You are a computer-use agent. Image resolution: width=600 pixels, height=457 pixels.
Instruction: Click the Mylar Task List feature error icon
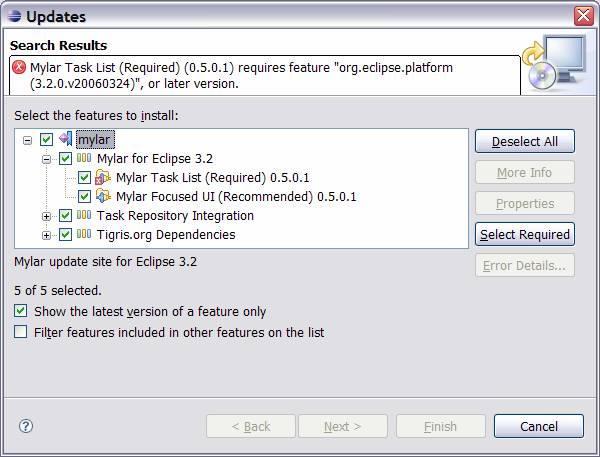(x=103, y=177)
